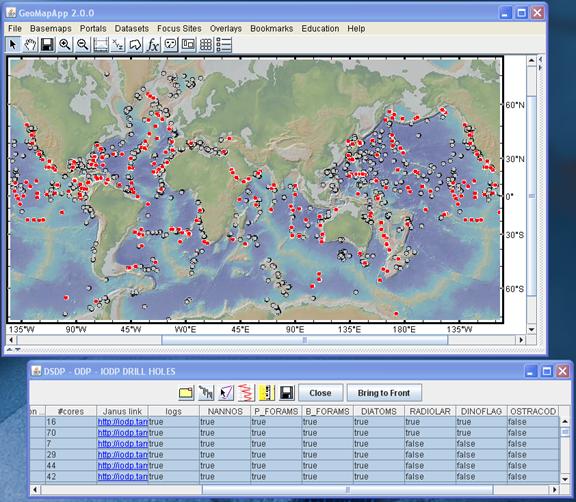Open Janus link for row with 44 cores
This screenshot has width=576, height=502.
[x=122, y=466]
